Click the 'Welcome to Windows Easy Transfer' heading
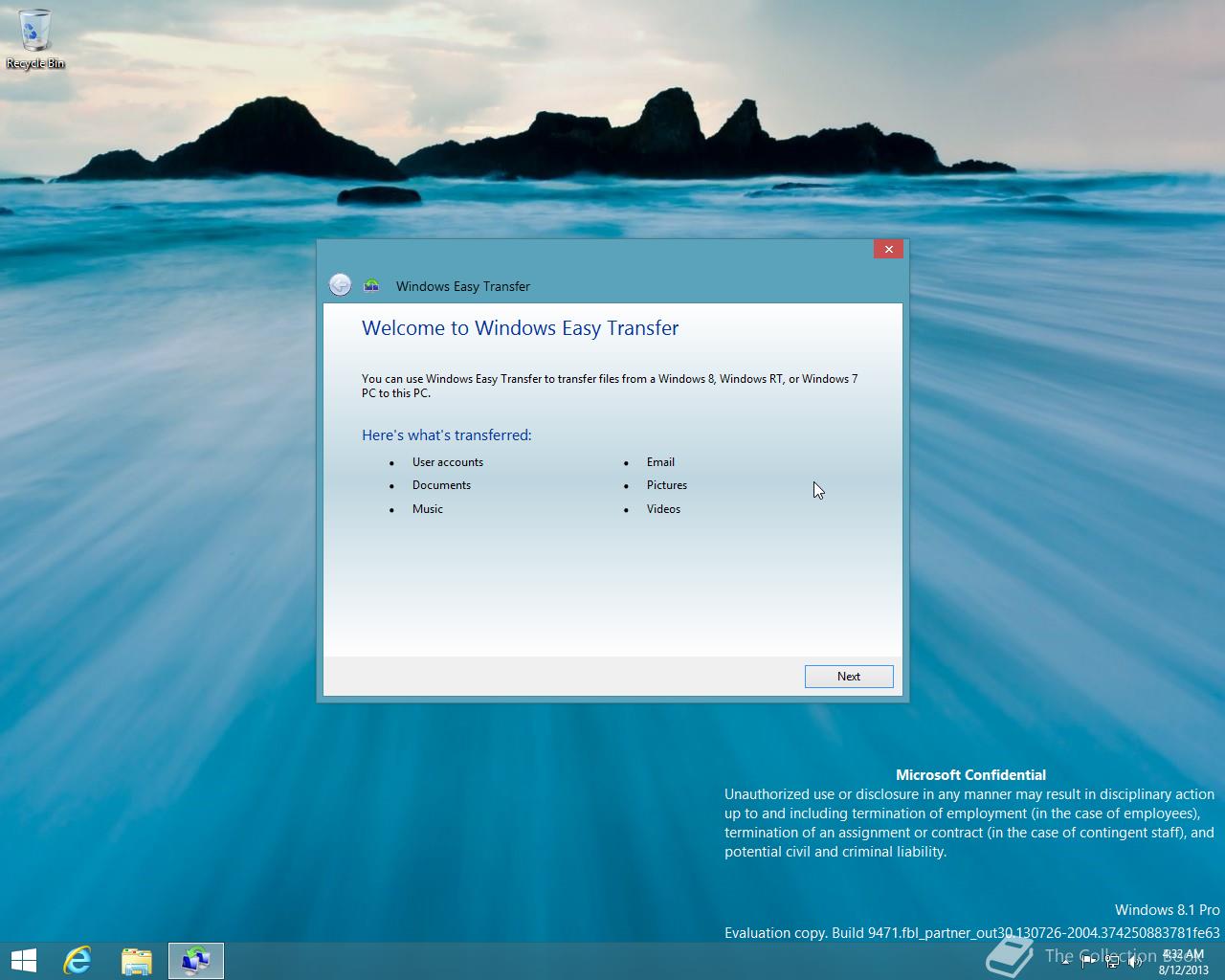 pos(520,328)
